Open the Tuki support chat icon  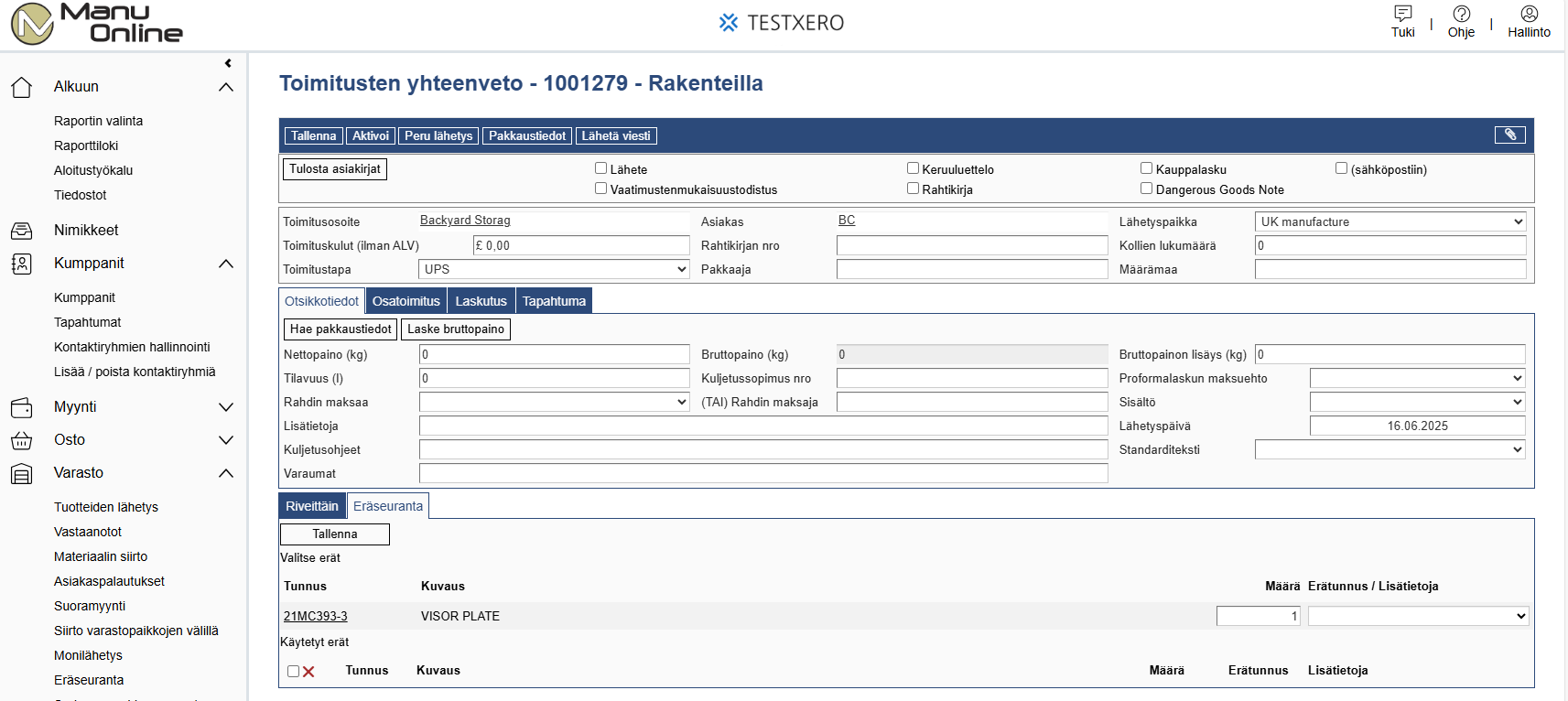point(1402,13)
